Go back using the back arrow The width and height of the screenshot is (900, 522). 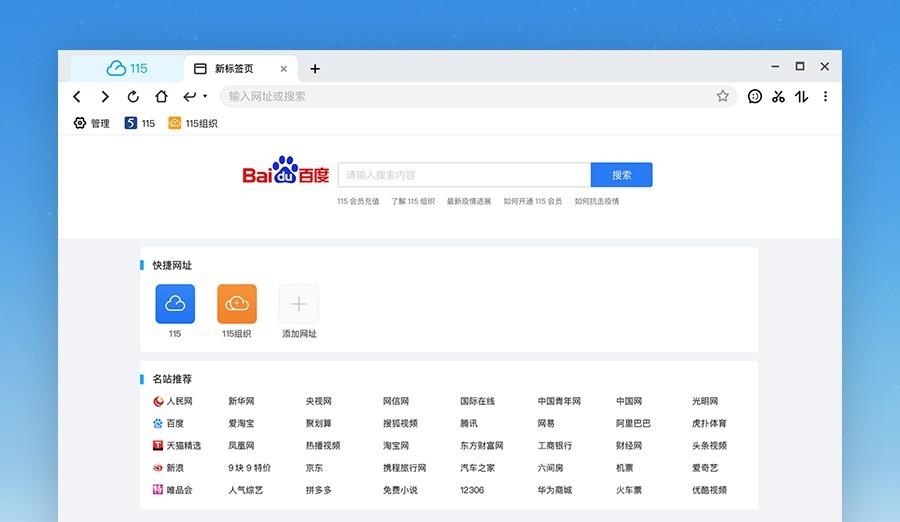coord(77,96)
